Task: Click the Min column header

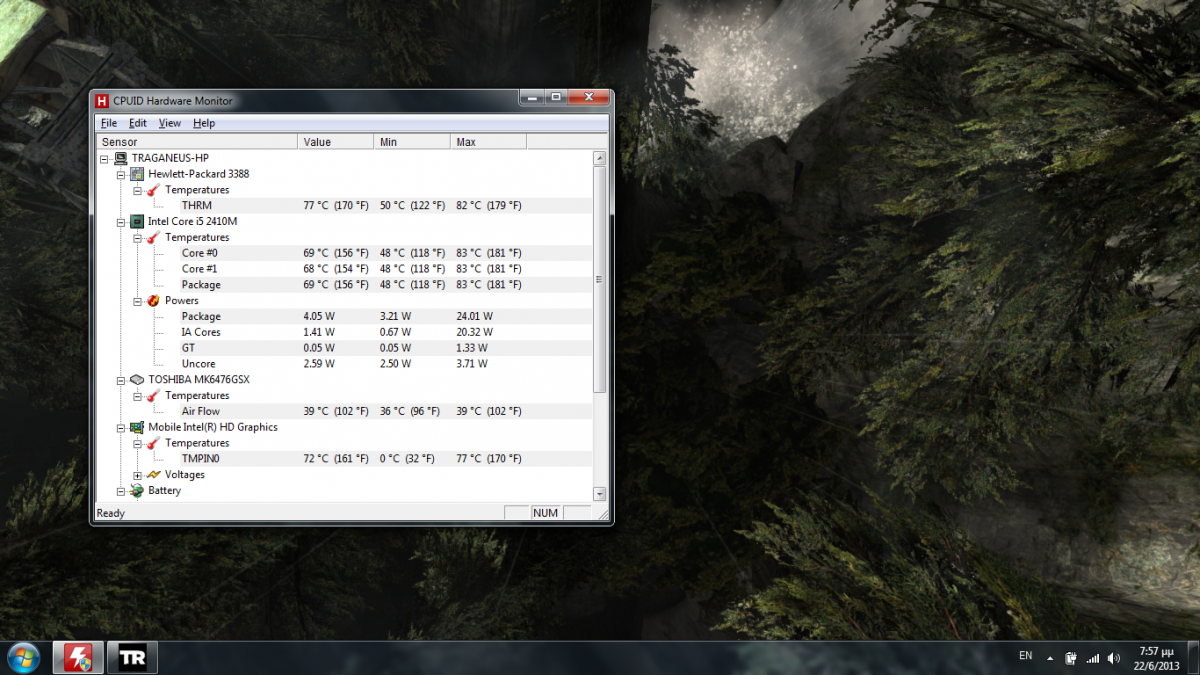Action: click(x=412, y=142)
